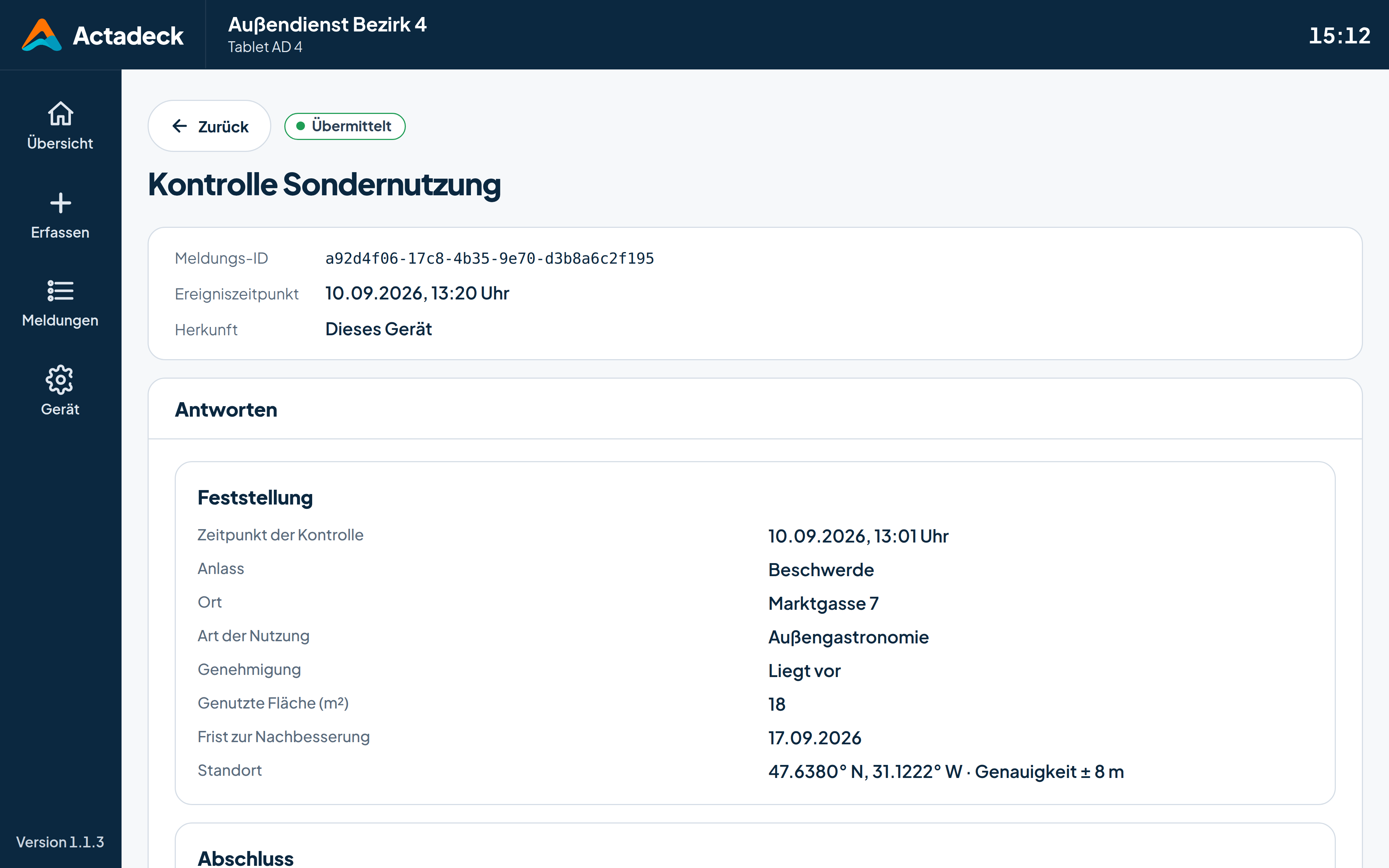Click the Außendienst Bezirk 4 header title
Viewport: 1389px width, 868px height.
pos(327,25)
